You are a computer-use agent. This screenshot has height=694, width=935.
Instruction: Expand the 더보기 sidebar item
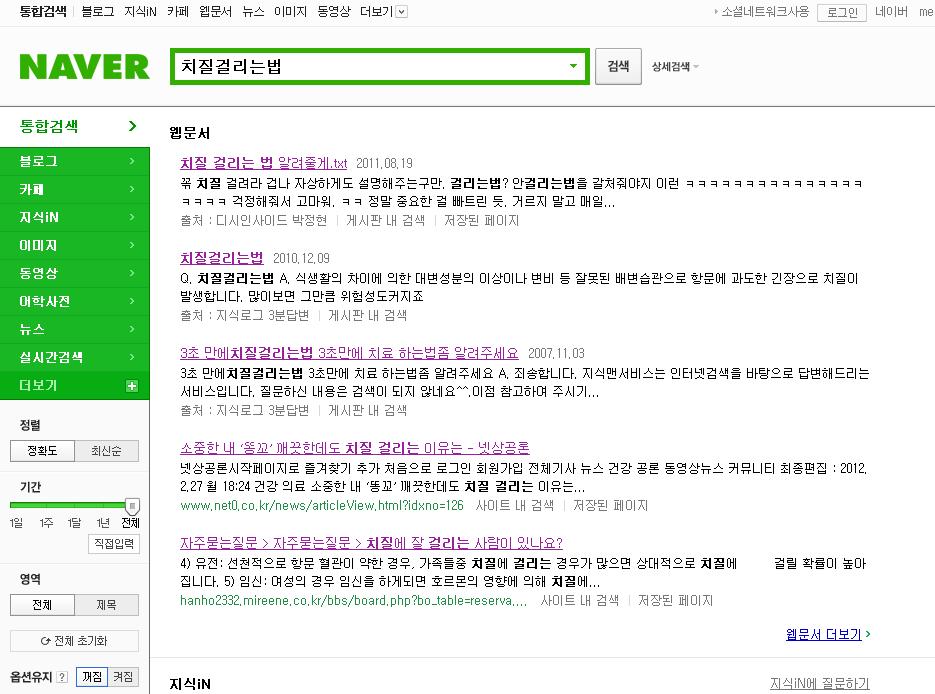75,386
